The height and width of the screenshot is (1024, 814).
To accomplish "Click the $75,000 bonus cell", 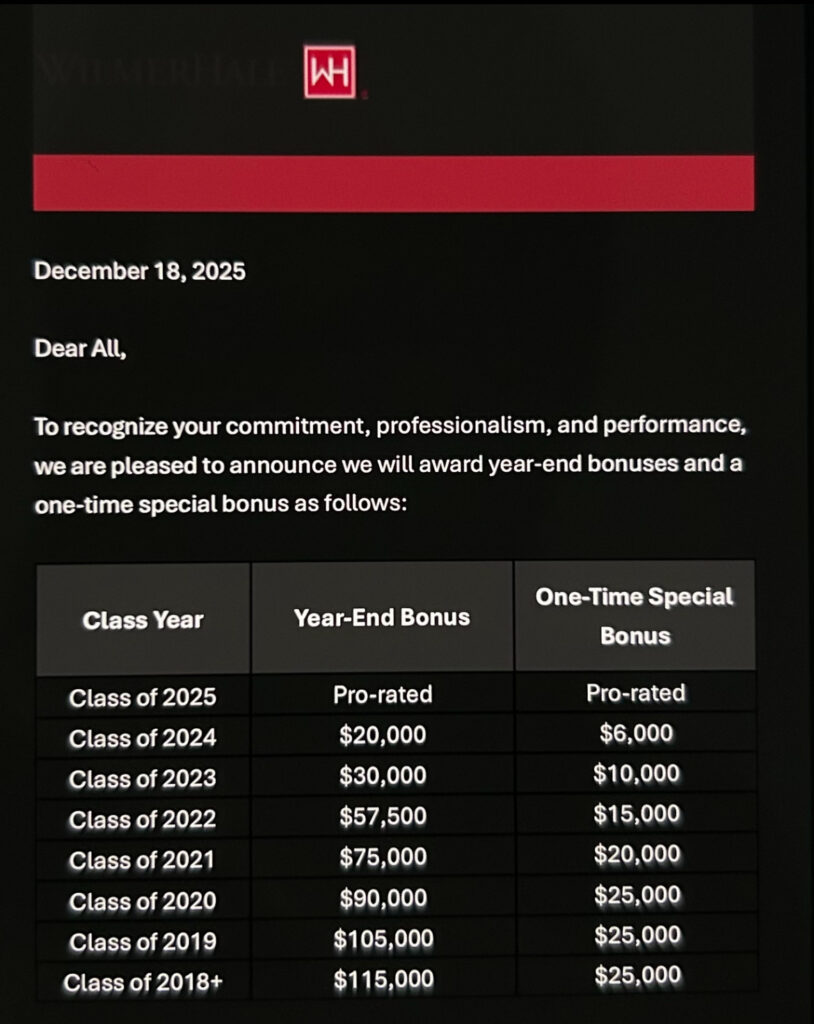I will pyautogui.click(x=382, y=857).
